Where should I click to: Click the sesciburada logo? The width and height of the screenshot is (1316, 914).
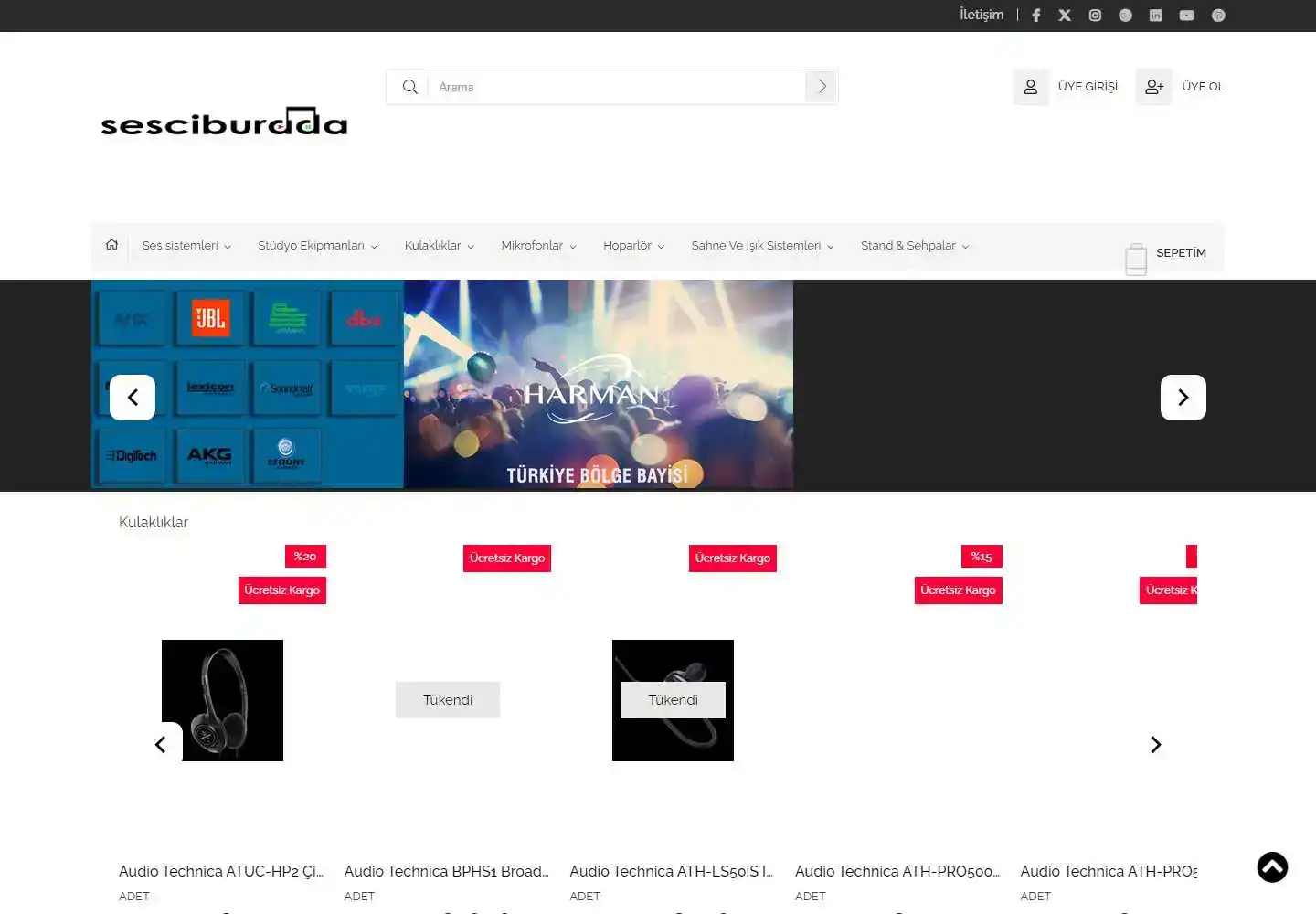tap(224, 122)
